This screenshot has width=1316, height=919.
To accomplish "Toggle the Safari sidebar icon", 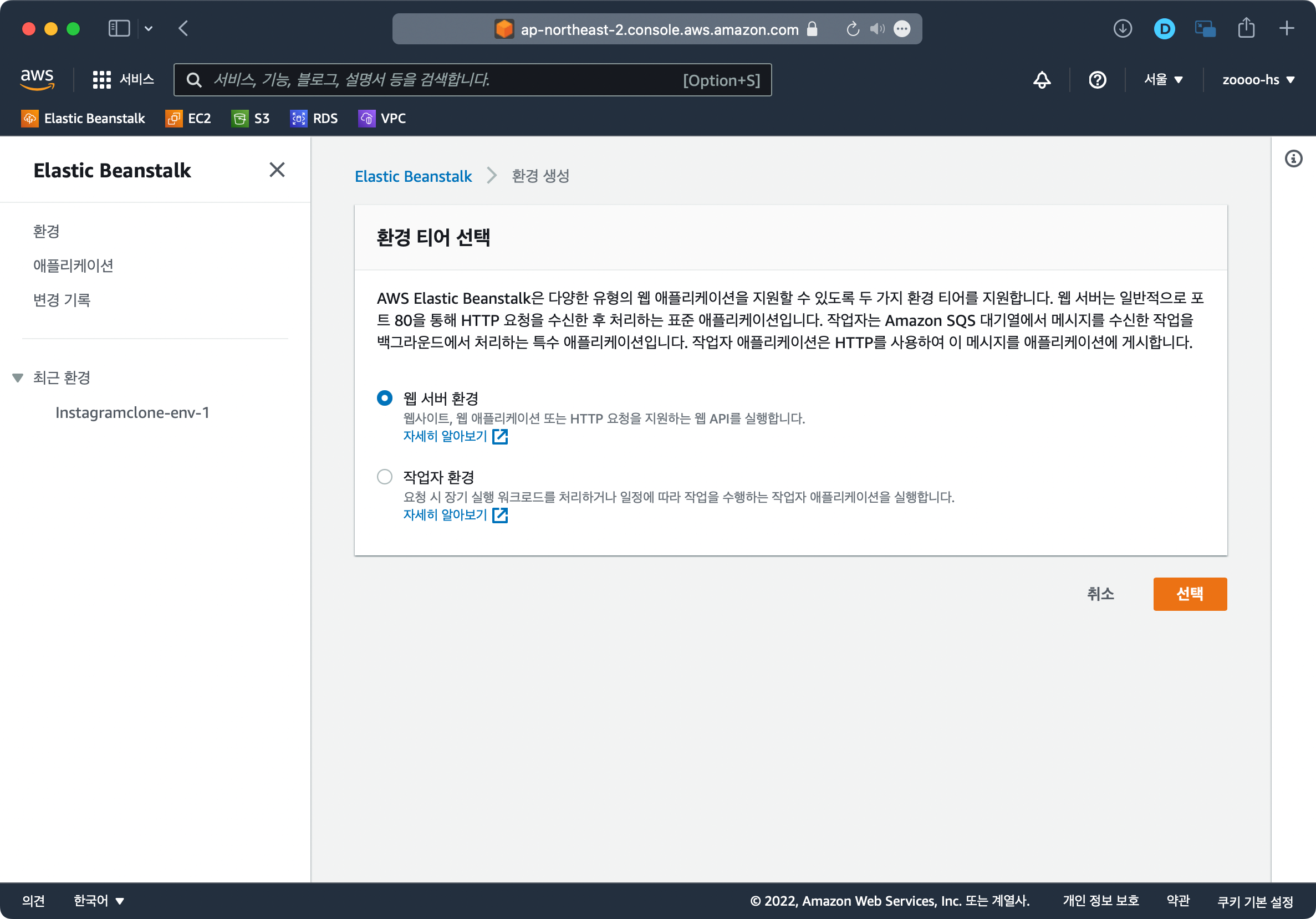I will coord(119,29).
